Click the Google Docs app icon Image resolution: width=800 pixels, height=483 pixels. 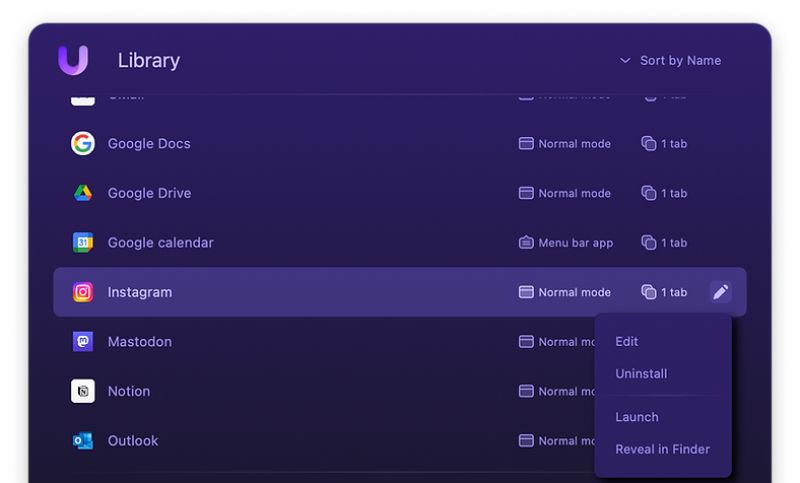click(83, 143)
